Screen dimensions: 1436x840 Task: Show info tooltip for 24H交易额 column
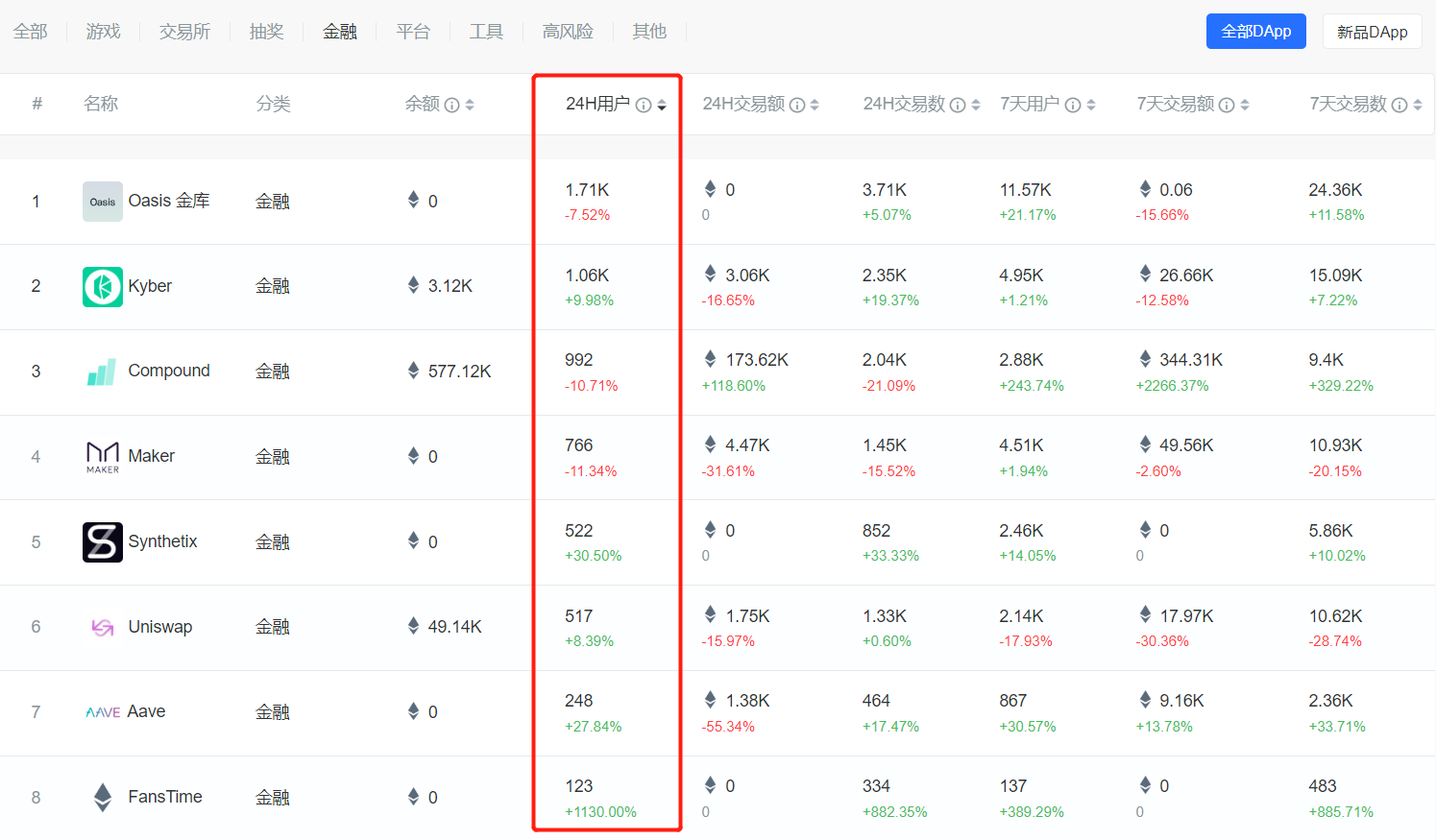797,105
